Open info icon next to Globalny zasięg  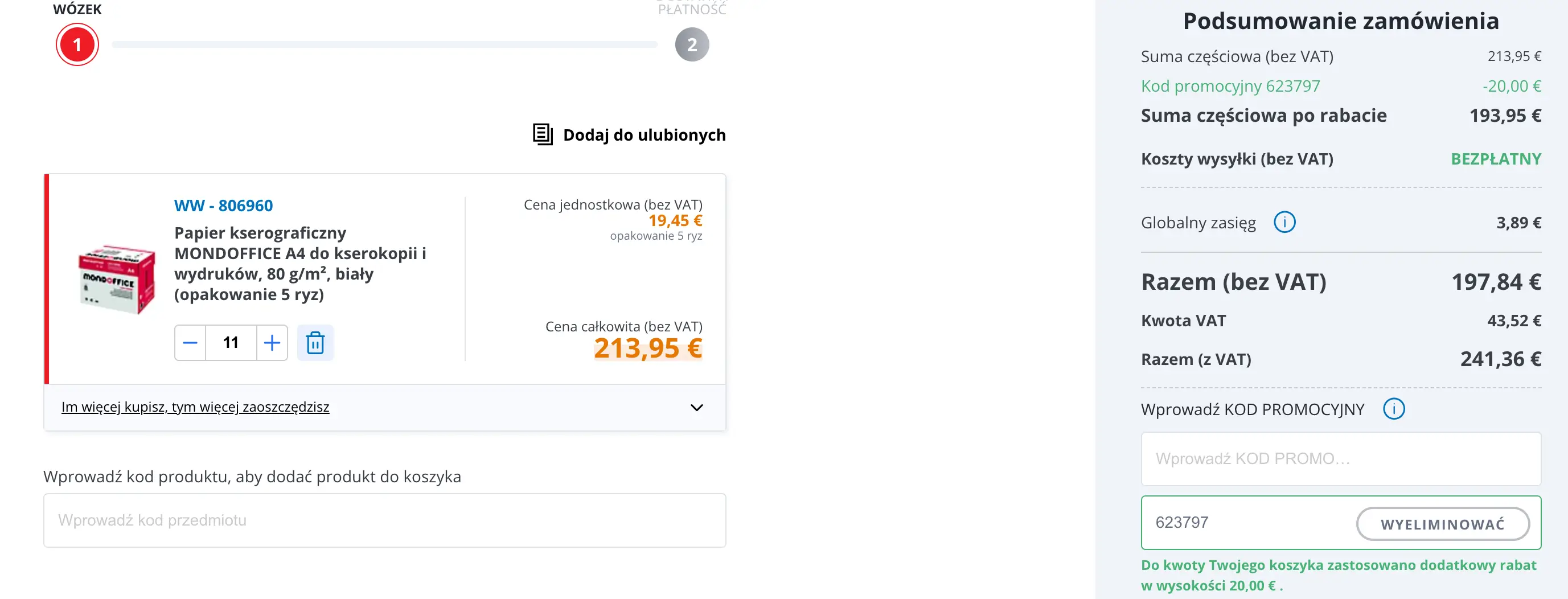[1284, 222]
